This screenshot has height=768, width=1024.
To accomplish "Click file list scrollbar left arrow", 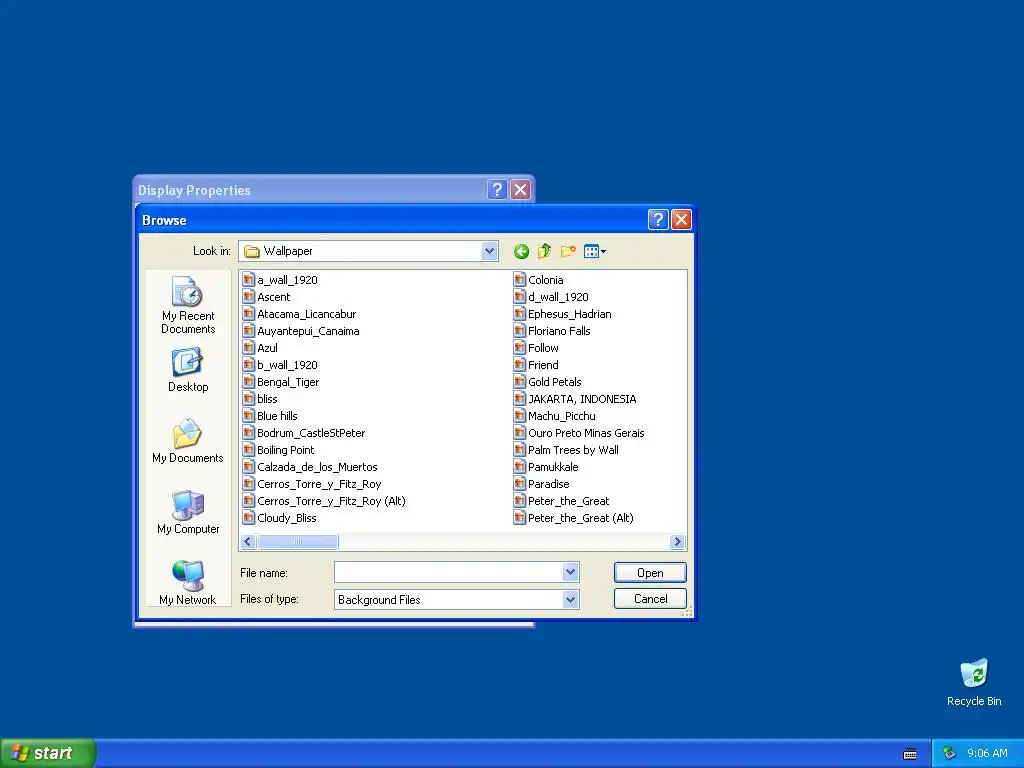I will pos(248,541).
